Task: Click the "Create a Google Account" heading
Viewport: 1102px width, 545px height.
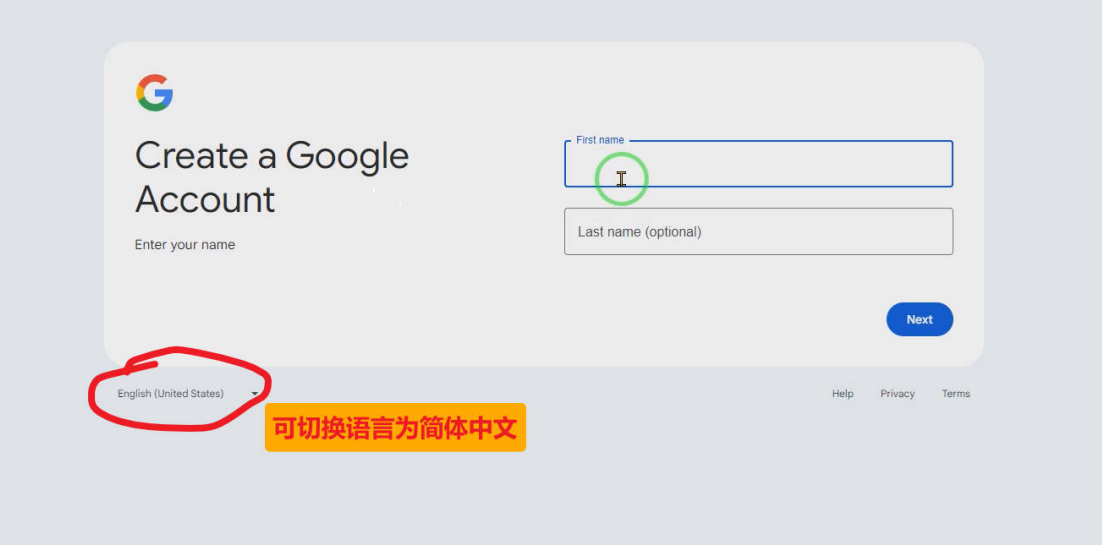Action: click(272, 177)
